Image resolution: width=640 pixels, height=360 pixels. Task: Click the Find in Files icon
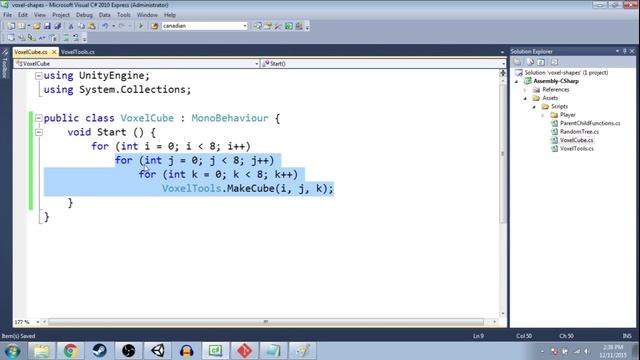pos(155,26)
